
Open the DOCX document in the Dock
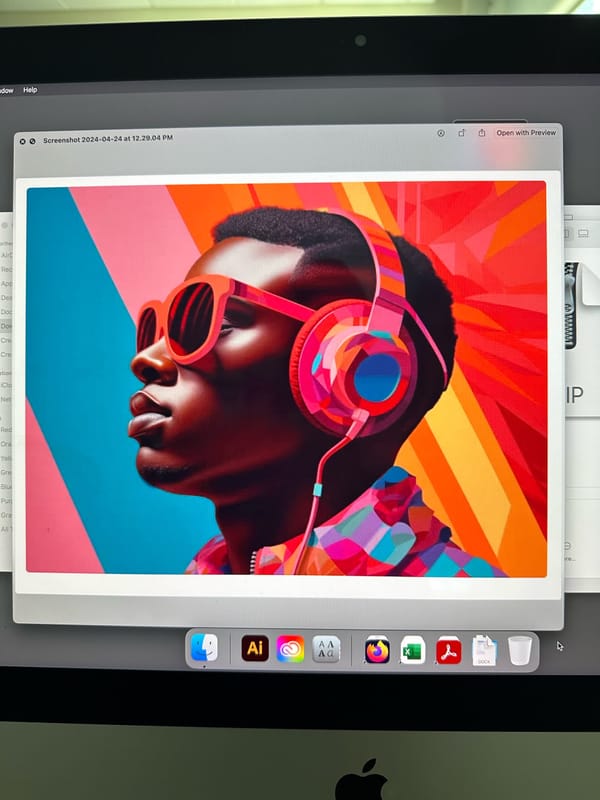pyautogui.click(x=484, y=650)
